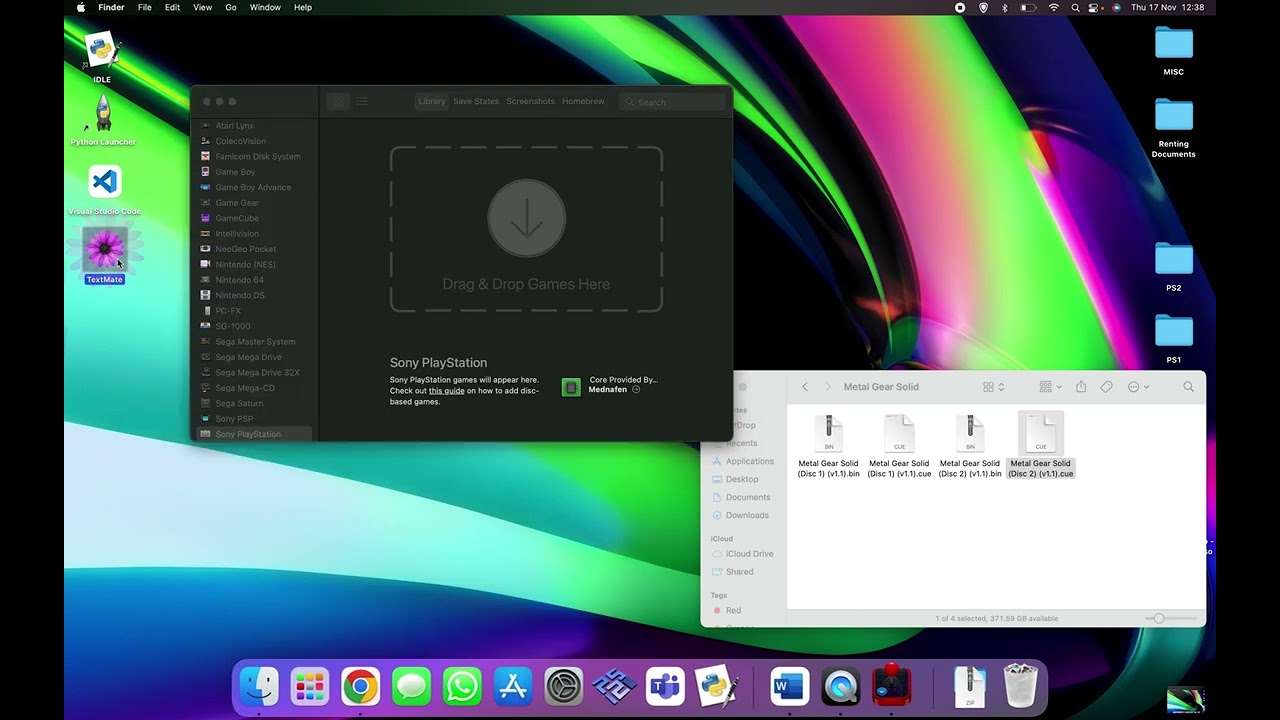Select Nintendo 64 in the sidebar
1280x720 pixels.
coord(239,280)
